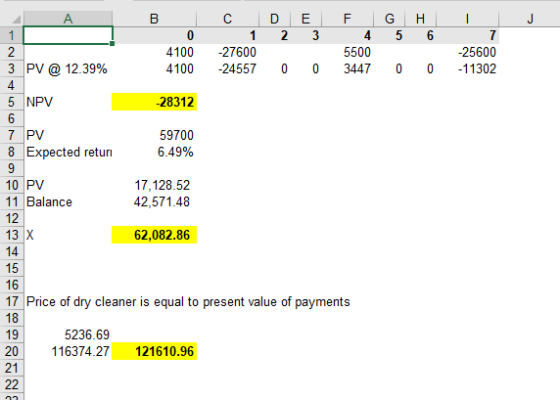This screenshot has width=560, height=400.
Task: Select column A header
Action: click(68, 19)
